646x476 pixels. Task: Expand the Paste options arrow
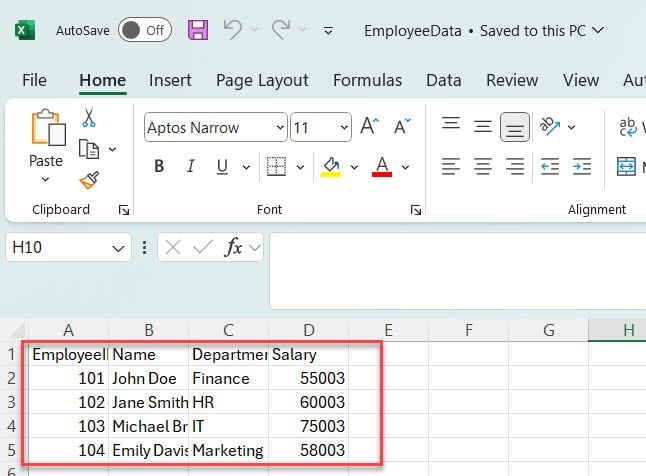46,179
